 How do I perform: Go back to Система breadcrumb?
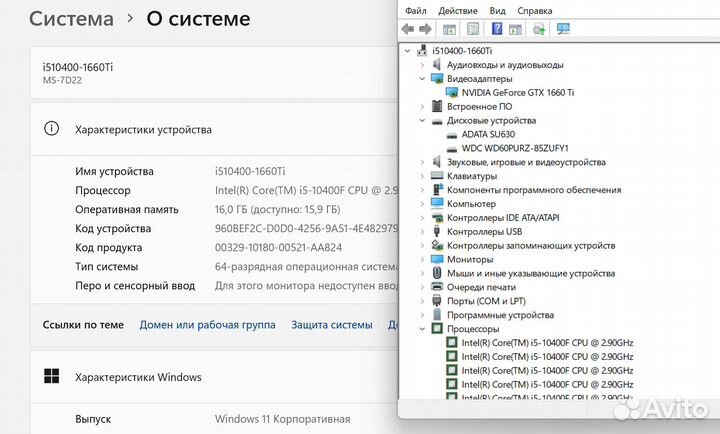(x=71, y=19)
